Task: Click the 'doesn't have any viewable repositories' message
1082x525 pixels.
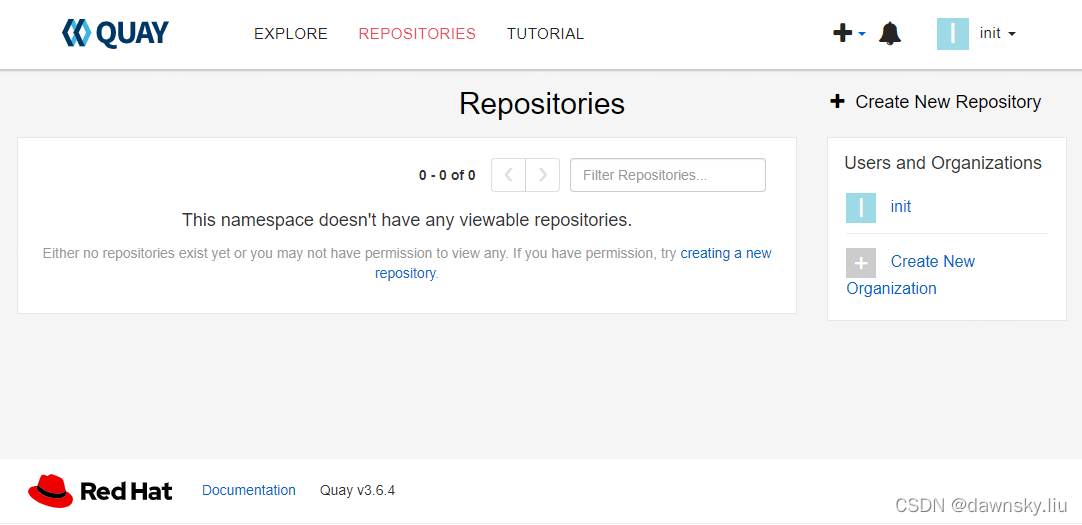Action: coord(407,220)
